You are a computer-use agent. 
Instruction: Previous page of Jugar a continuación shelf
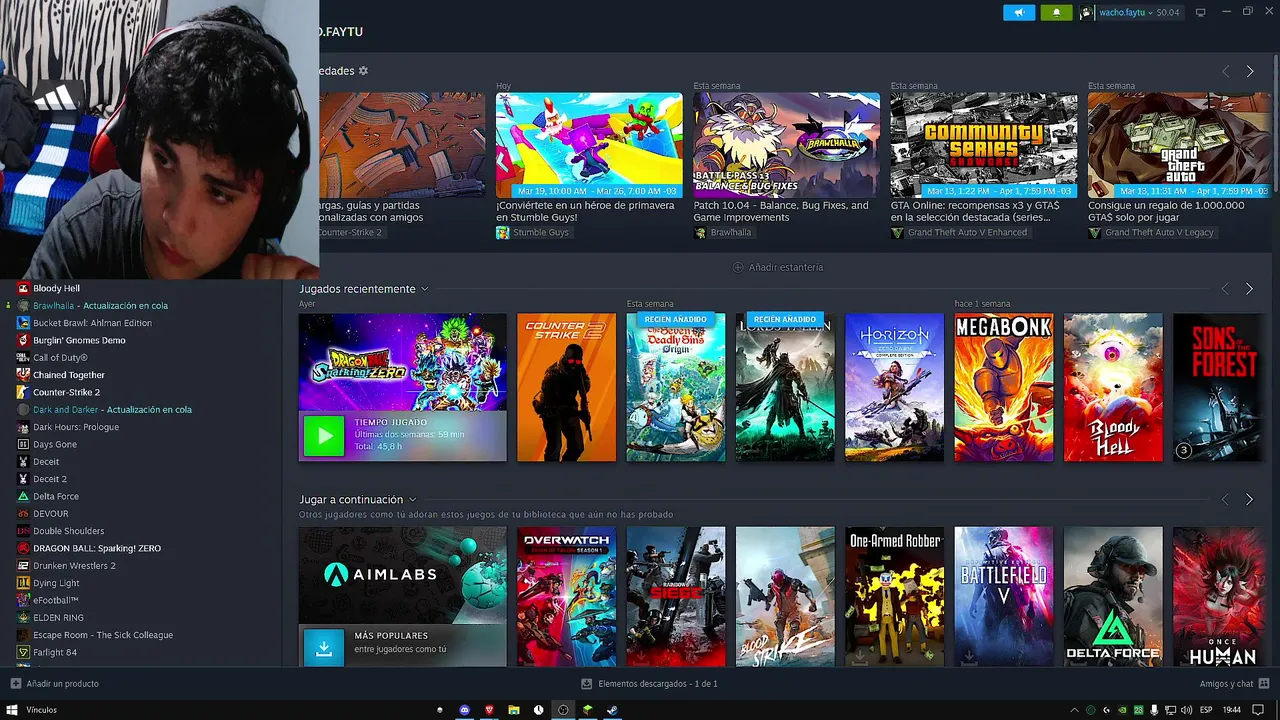click(1225, 499)
